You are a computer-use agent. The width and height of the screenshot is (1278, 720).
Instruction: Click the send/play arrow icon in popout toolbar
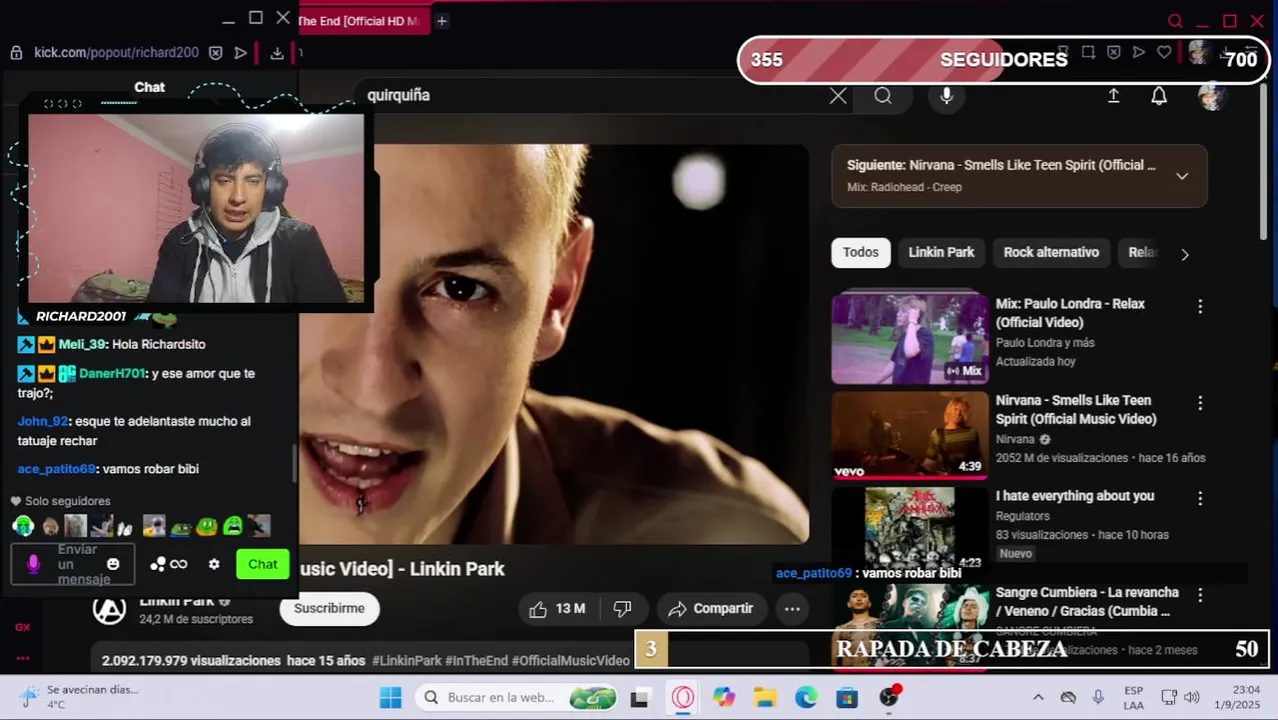240,53
